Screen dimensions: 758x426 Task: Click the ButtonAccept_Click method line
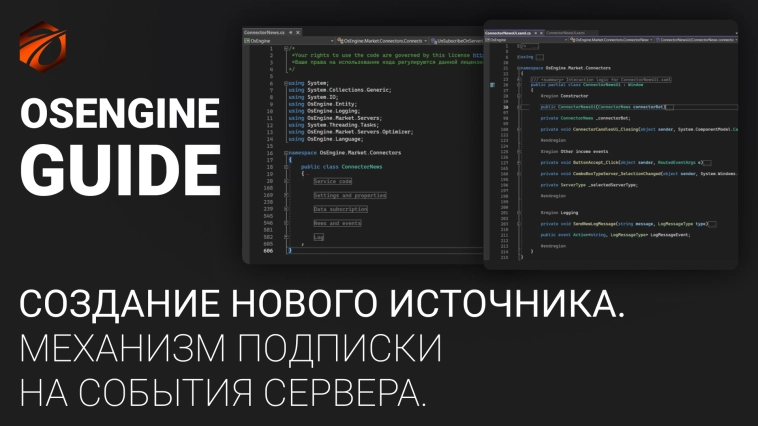pyautogui.click(x=626, y=162)
